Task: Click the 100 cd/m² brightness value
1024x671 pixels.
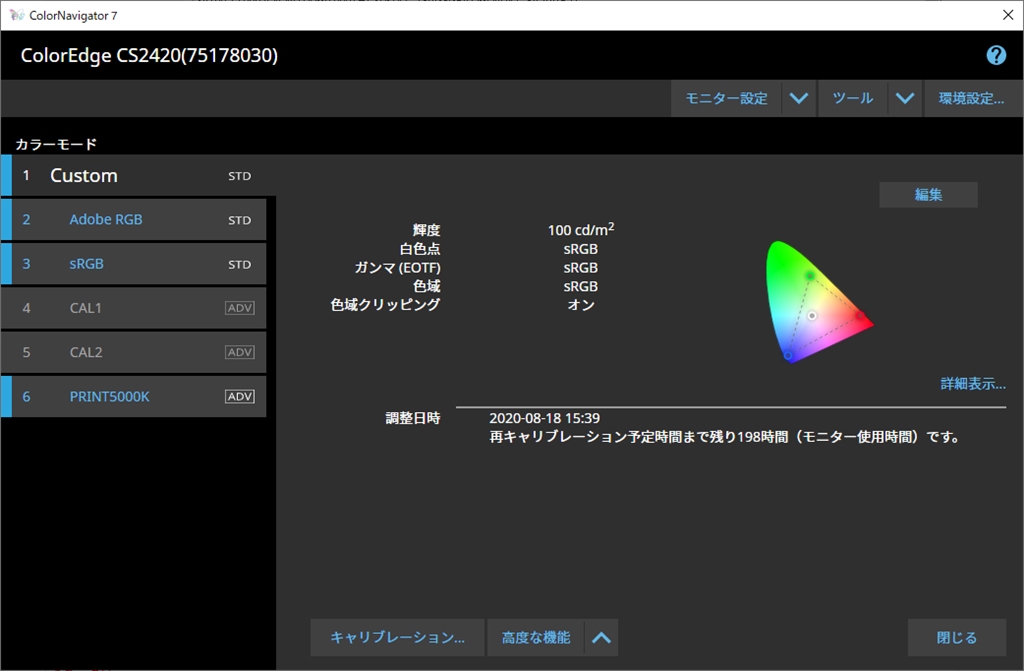Action: (581, 229)
